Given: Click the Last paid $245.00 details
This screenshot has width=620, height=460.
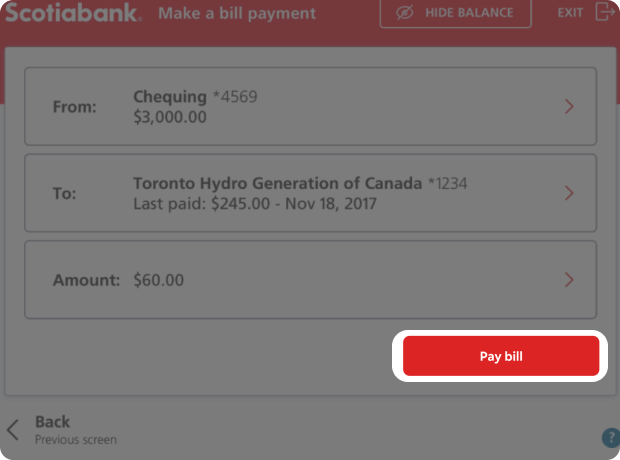Looking at the screenshot, I should pyautogui.click(x=256, y=204).
